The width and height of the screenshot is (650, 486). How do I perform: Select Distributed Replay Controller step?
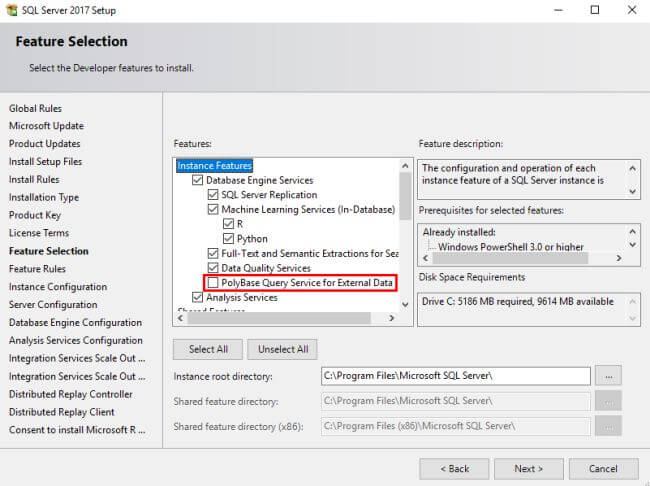pyautogui.click(x=71, y=394)
